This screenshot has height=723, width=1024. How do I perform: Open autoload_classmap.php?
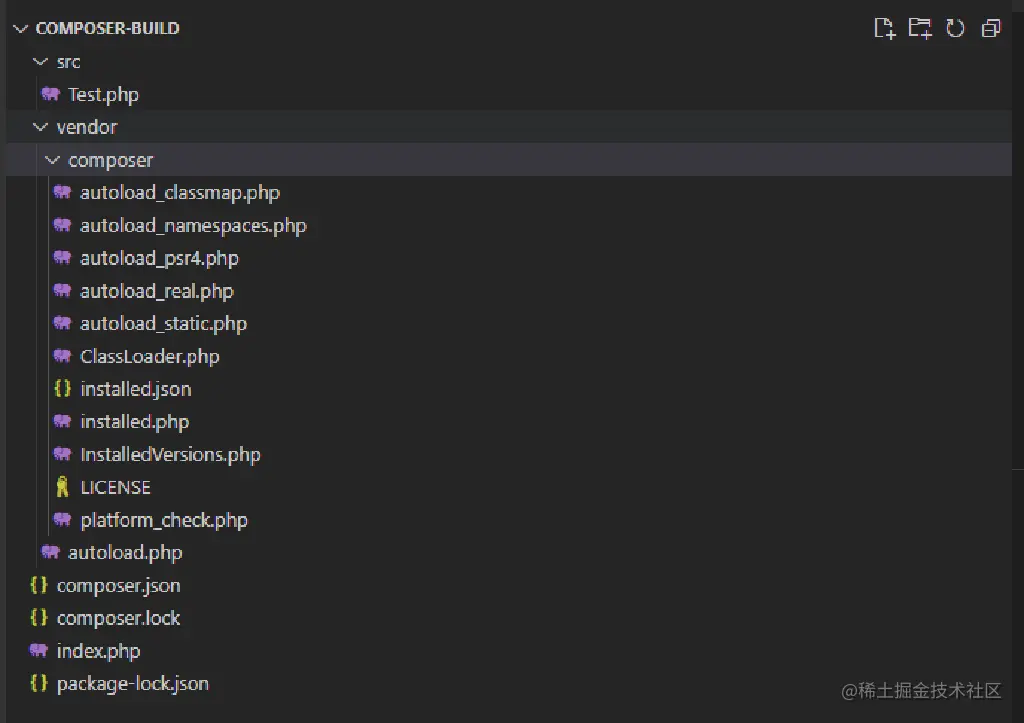click(180, 193)
